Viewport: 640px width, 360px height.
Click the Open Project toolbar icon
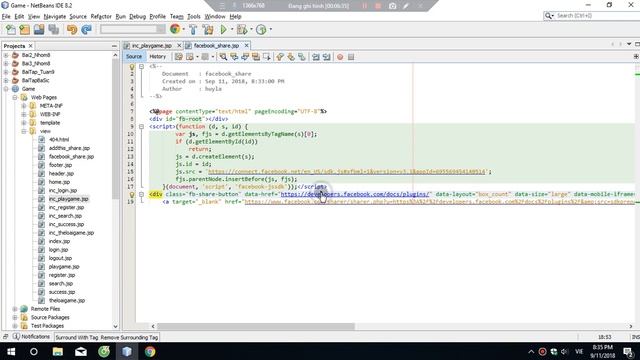[39, 29]
